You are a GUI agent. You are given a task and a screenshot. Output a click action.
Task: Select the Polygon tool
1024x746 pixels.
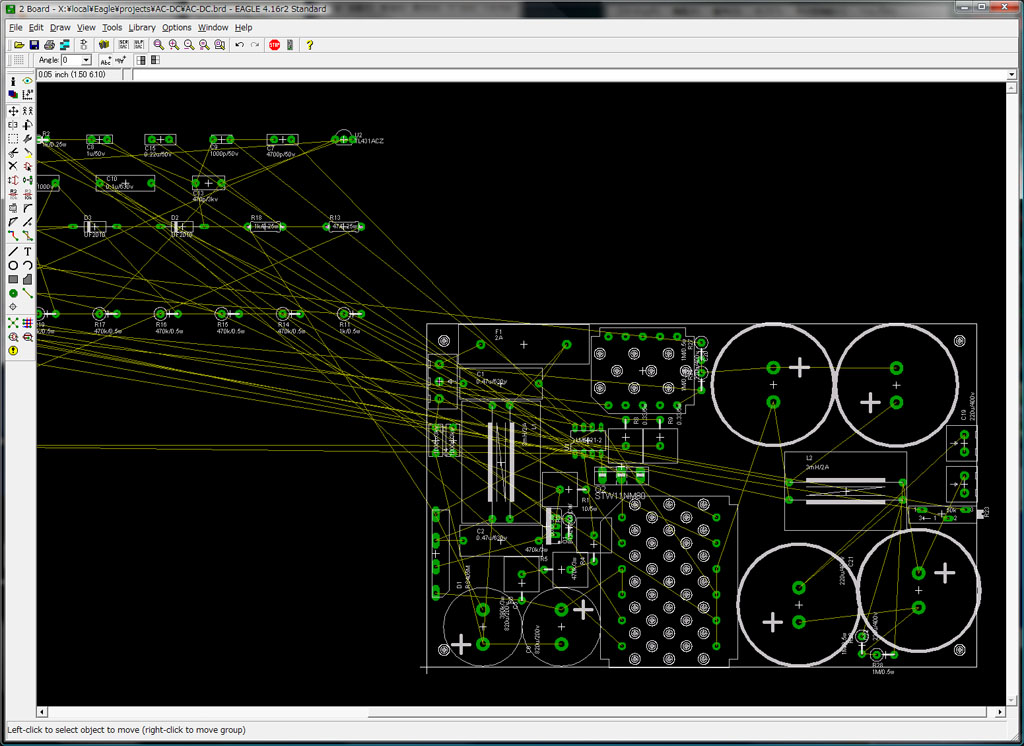(x=27, y=279)
